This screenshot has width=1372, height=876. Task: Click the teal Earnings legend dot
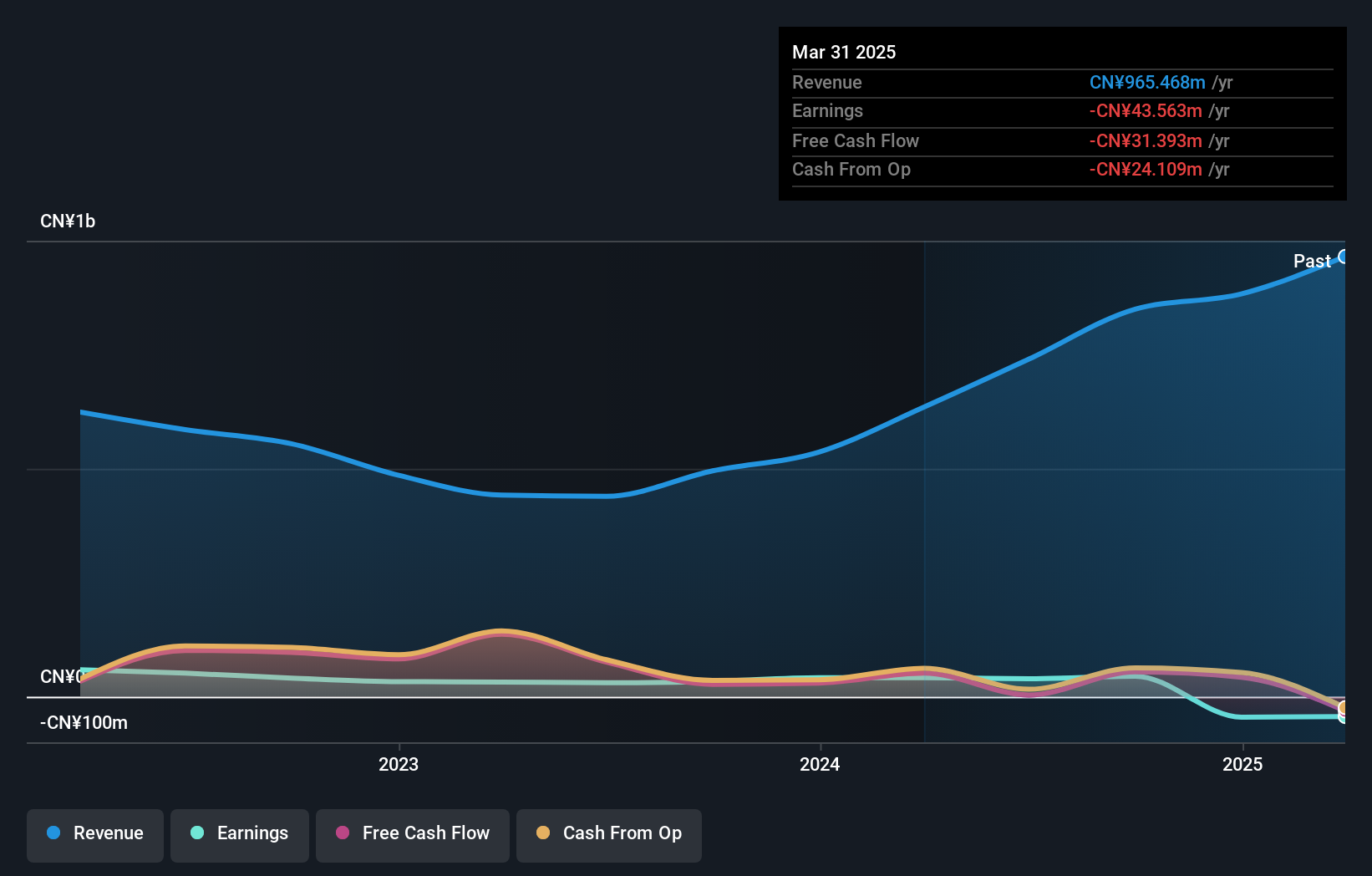coord(197,833)
